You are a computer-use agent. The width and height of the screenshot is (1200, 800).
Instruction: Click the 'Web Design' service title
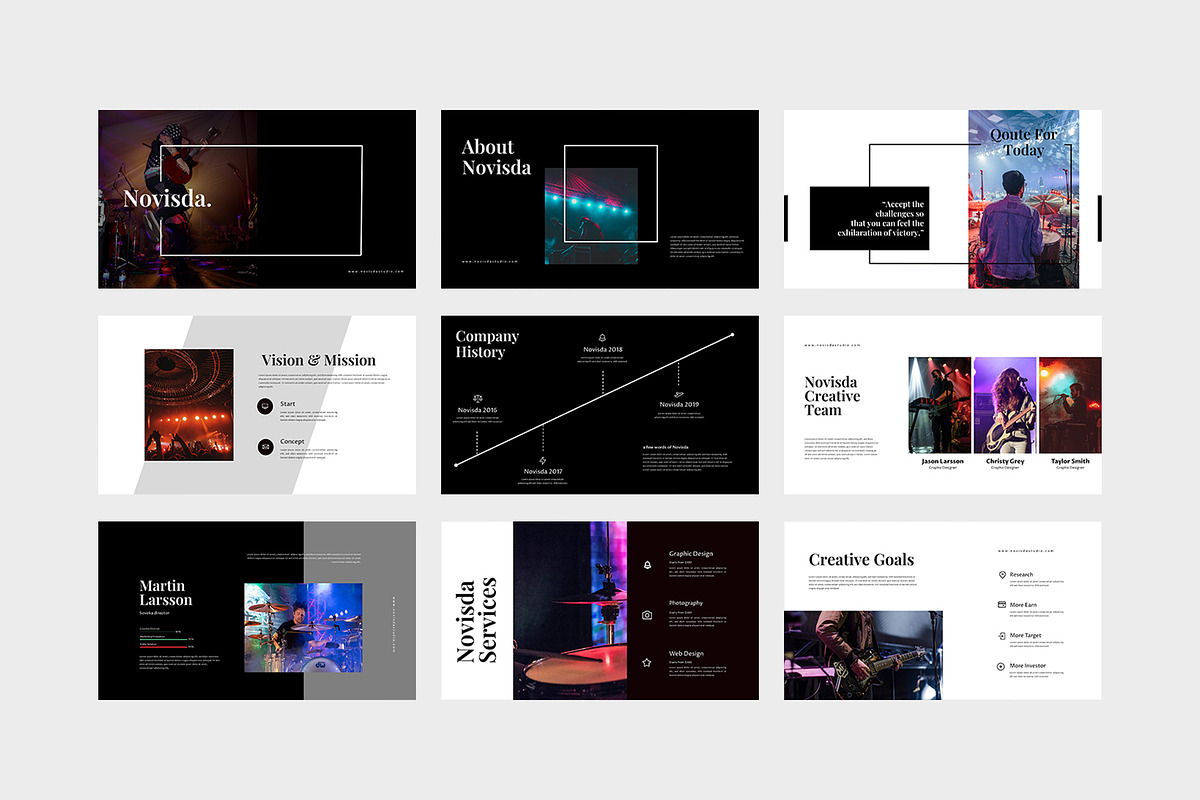(686, 653)
